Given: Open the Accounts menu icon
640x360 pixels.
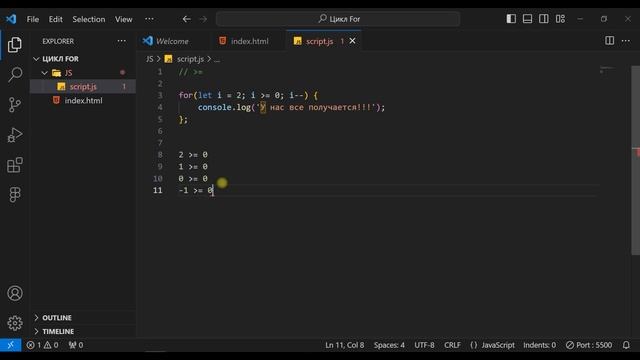Looking at the screenshot, I should [15, 293].
